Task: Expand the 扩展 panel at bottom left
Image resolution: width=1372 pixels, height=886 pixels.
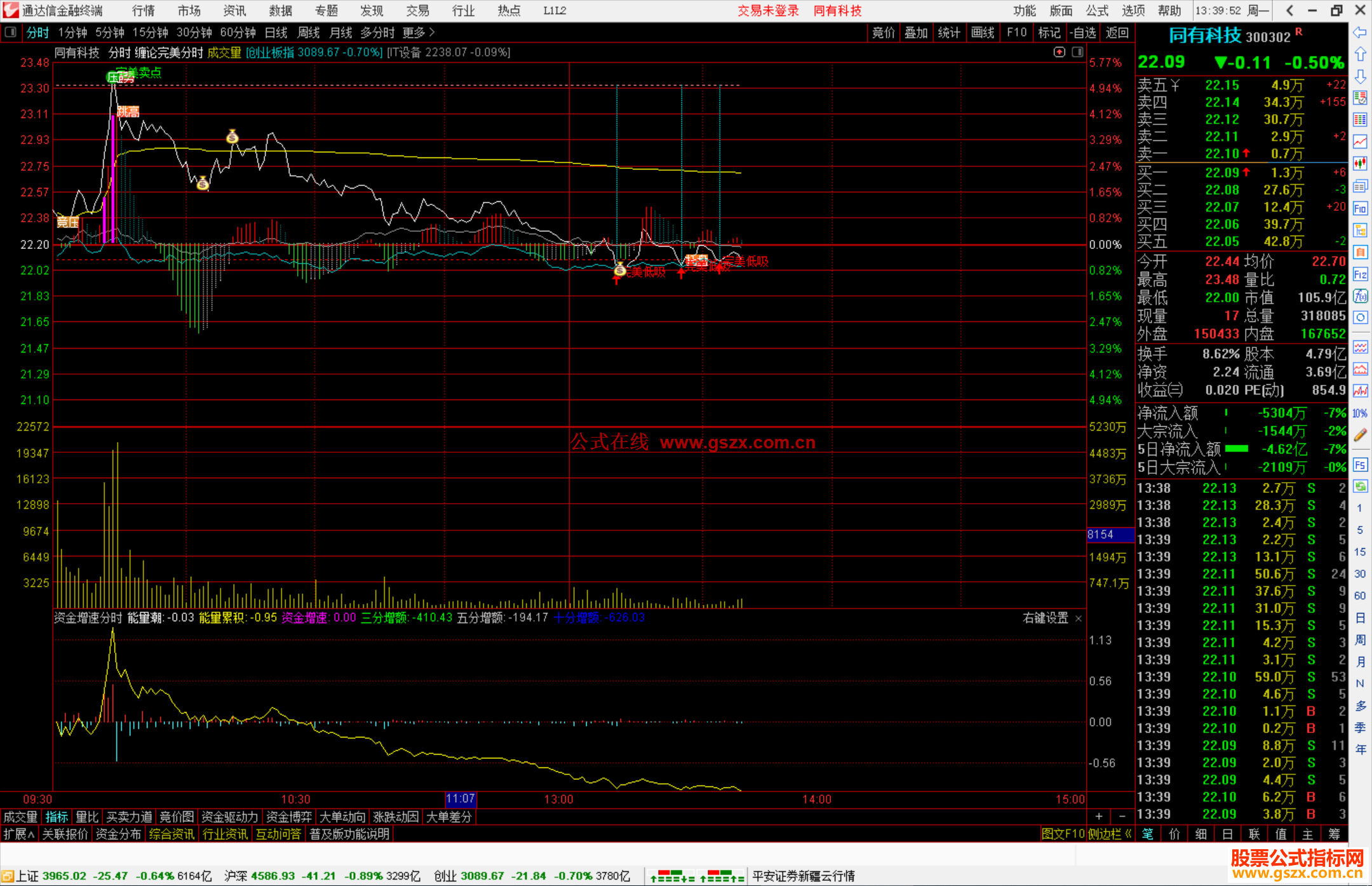Action: (x=18, y=834)
